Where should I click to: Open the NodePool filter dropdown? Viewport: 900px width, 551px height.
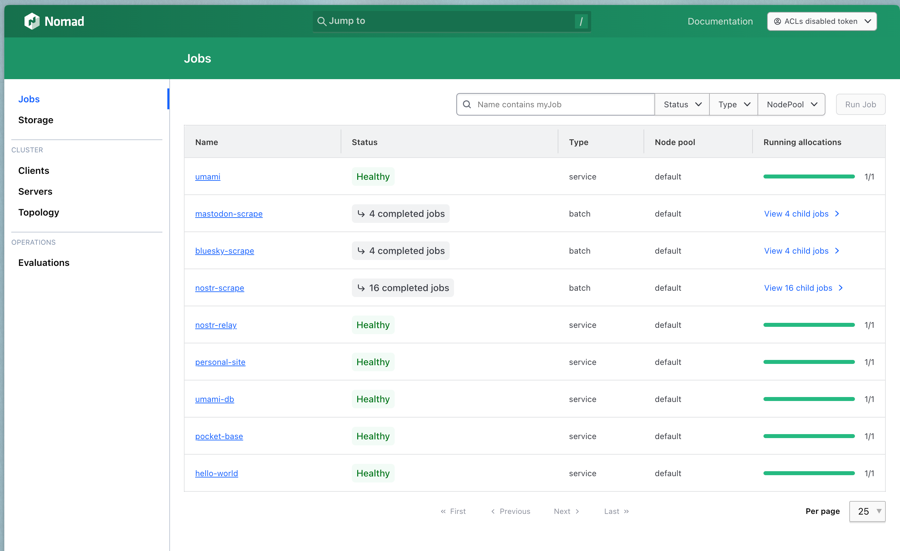click(x=792, y=104)
